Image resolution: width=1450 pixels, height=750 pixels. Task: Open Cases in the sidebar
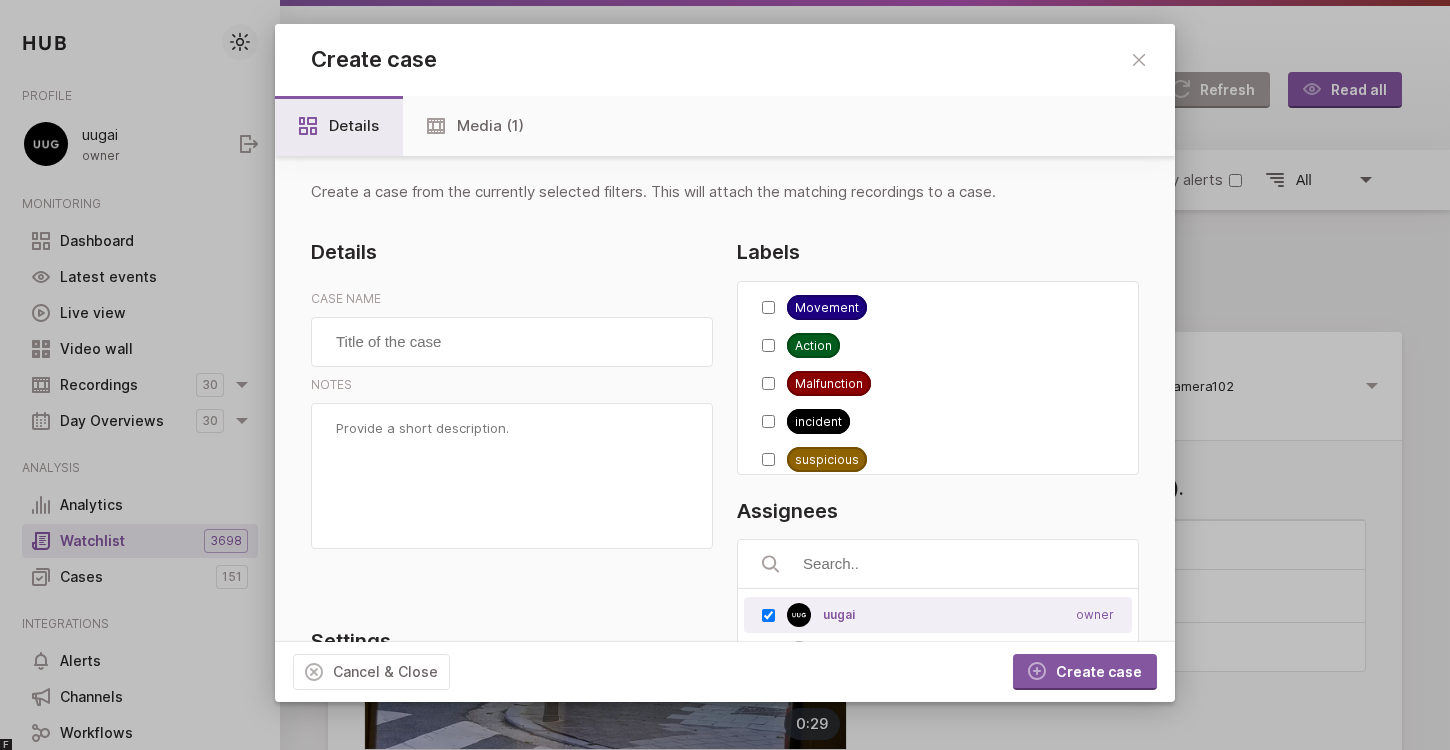coord(140,577)
